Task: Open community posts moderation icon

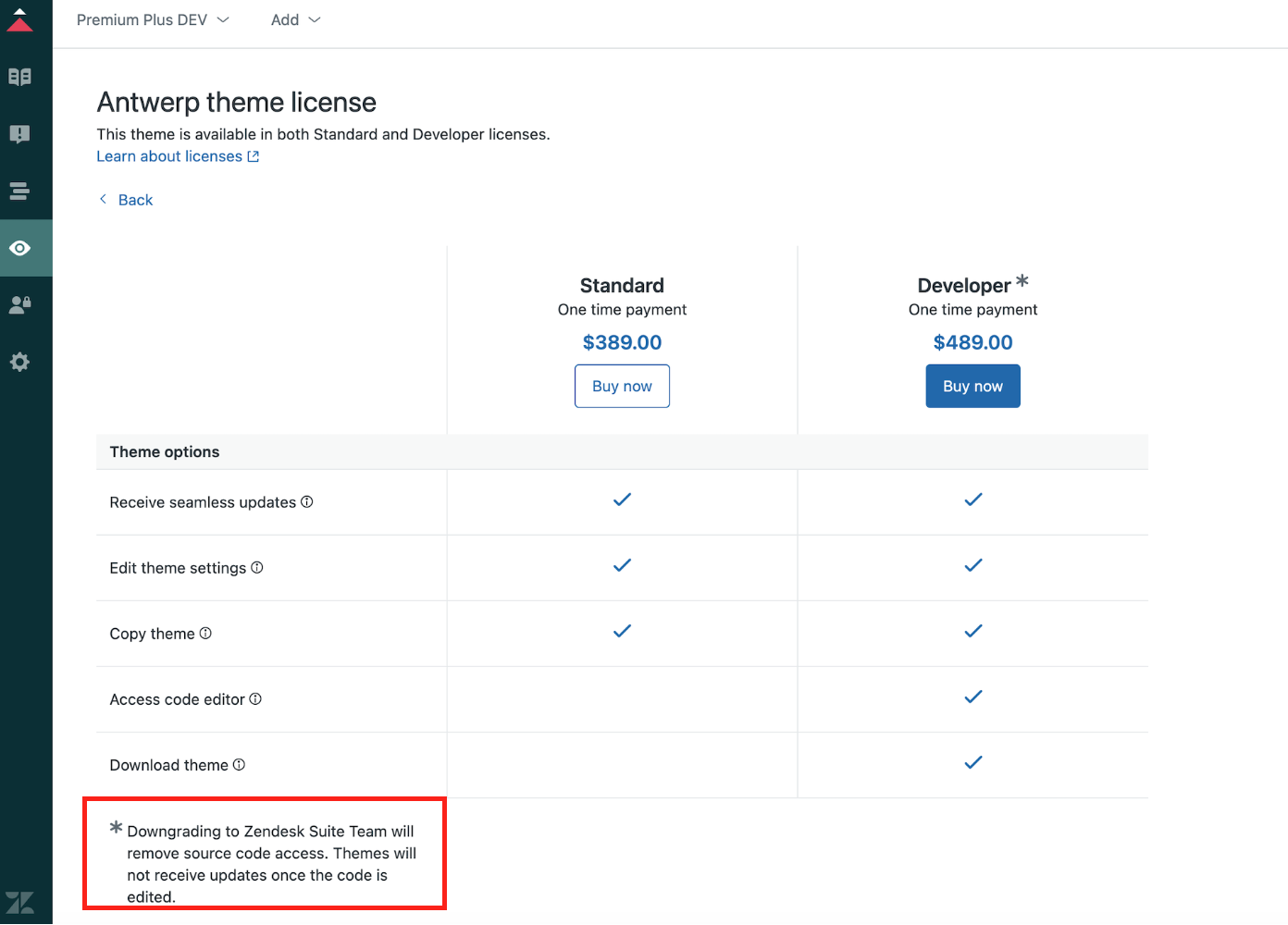Action: (x=19, y=134)
